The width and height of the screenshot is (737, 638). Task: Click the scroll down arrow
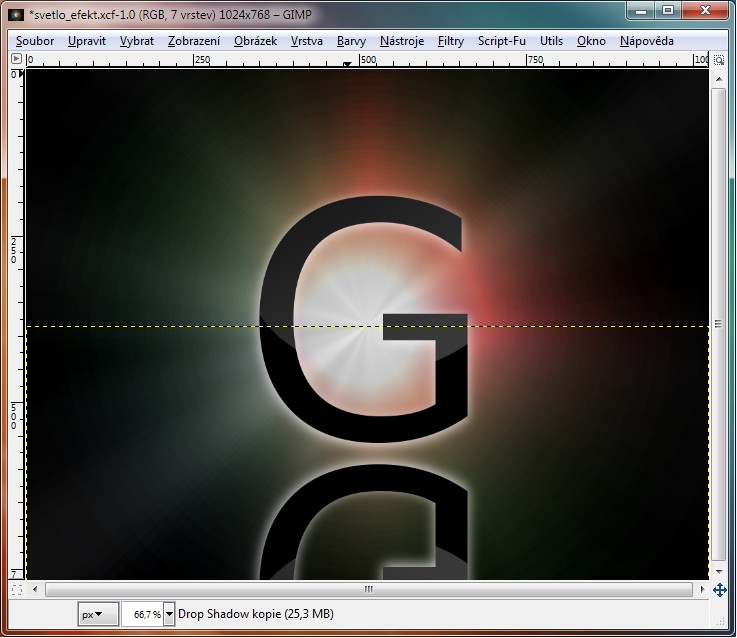pos(719,571)
